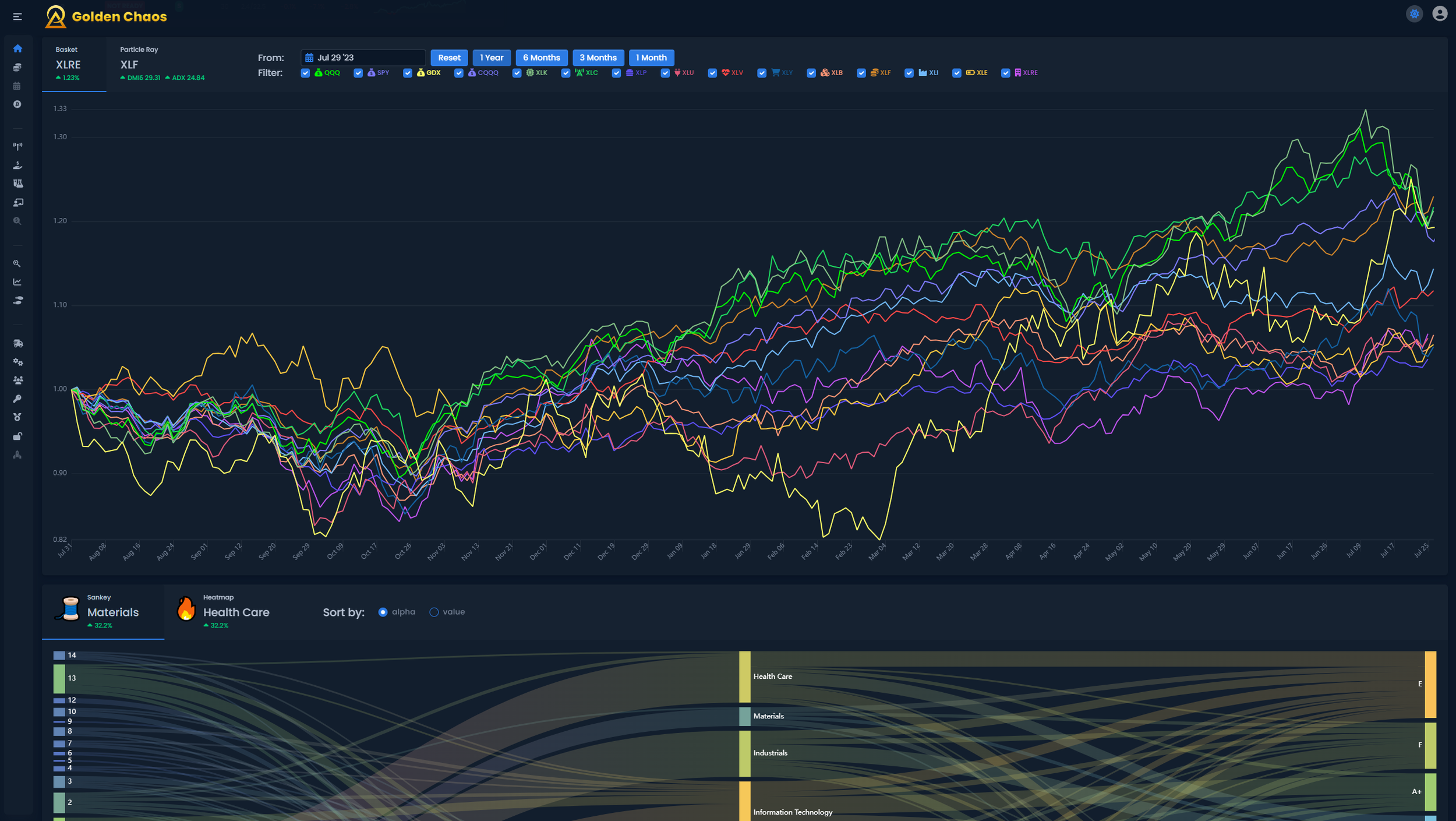Click the Reset button
Image resolution: width=1456 pixels, height=821 pixels.
click(x=448, y=57)
